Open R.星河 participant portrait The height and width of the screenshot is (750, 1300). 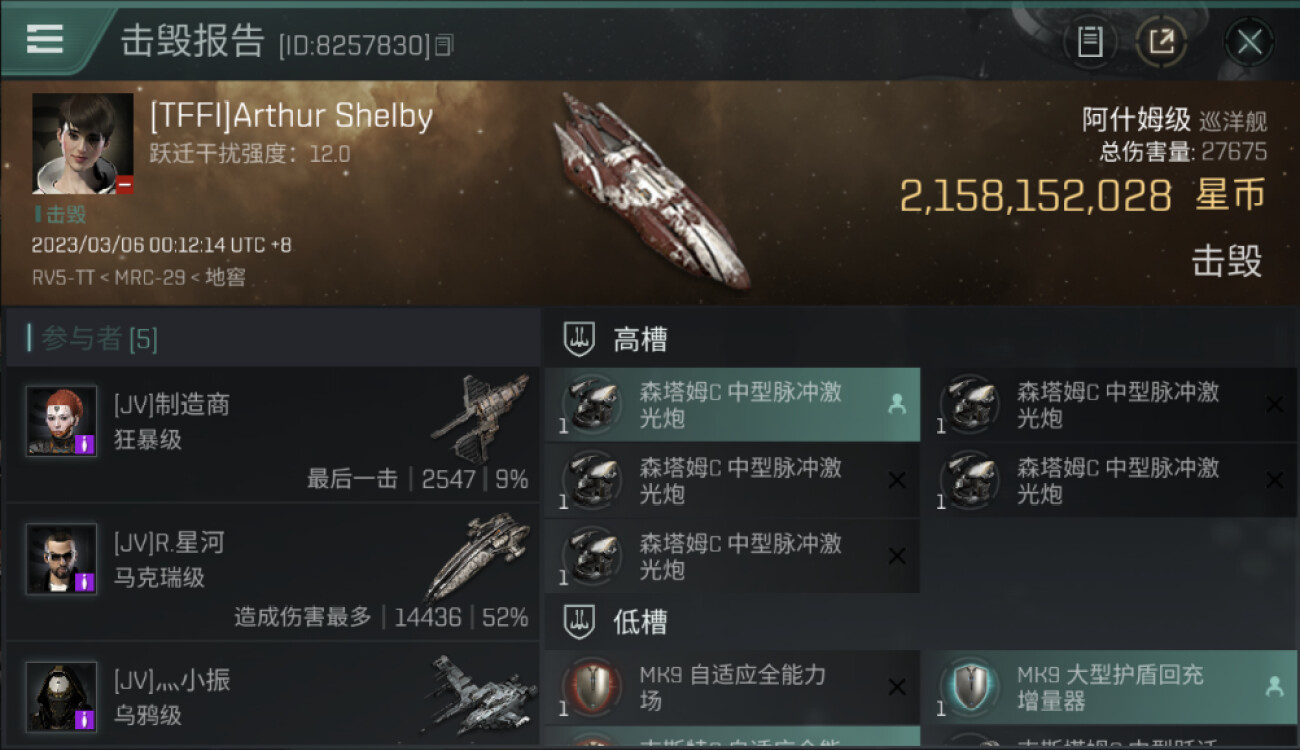coord(61,559)
